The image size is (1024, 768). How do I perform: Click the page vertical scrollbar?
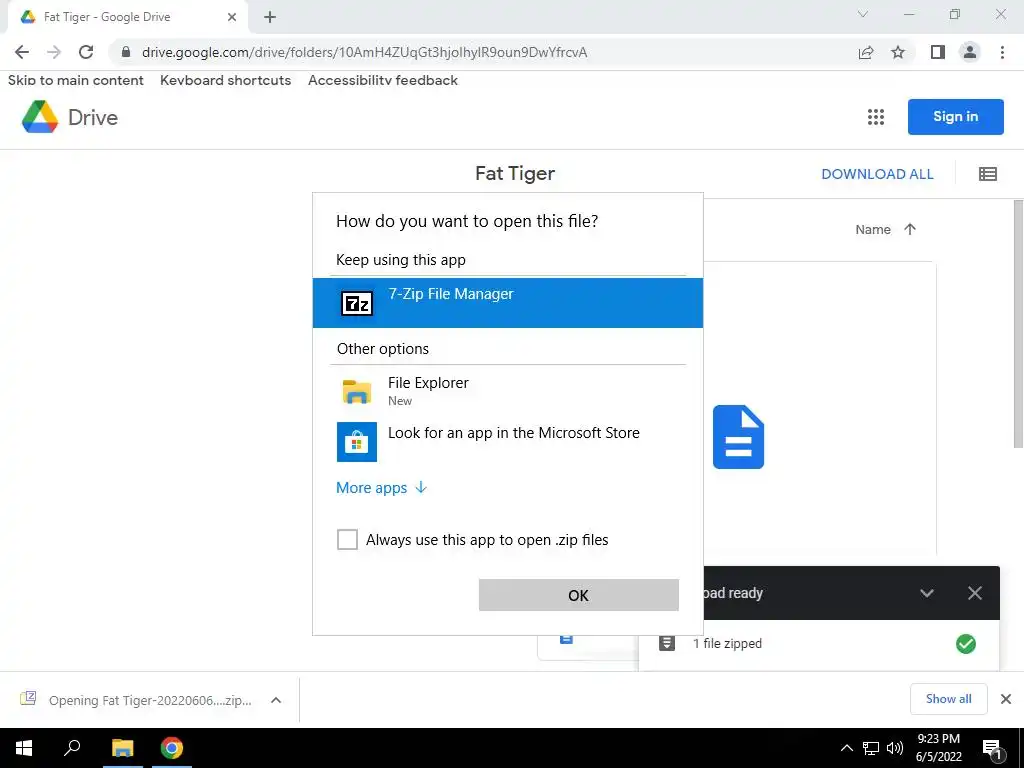tap(1018, 325)
